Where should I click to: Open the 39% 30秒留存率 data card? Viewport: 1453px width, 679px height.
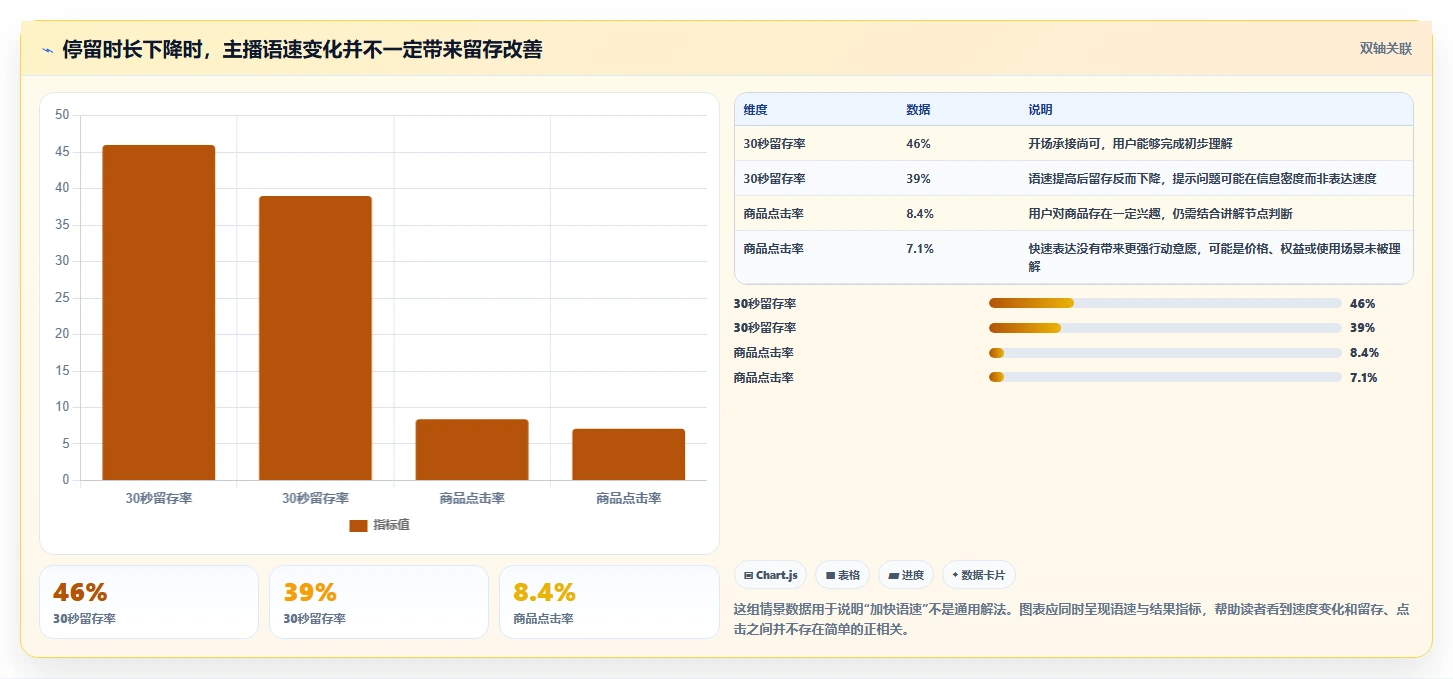coord(379,602)
